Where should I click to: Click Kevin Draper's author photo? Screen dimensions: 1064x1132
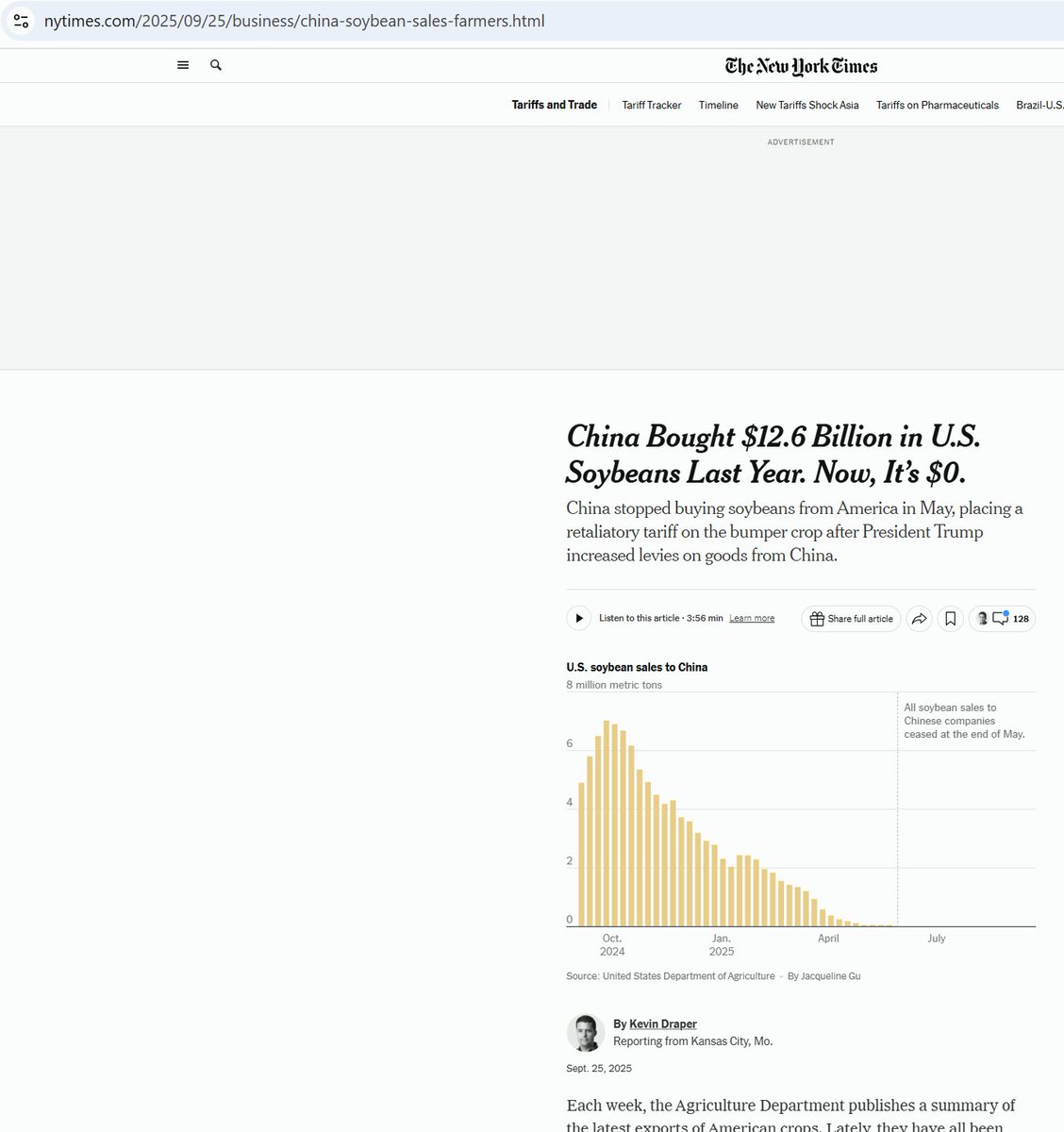point(585,1033)
